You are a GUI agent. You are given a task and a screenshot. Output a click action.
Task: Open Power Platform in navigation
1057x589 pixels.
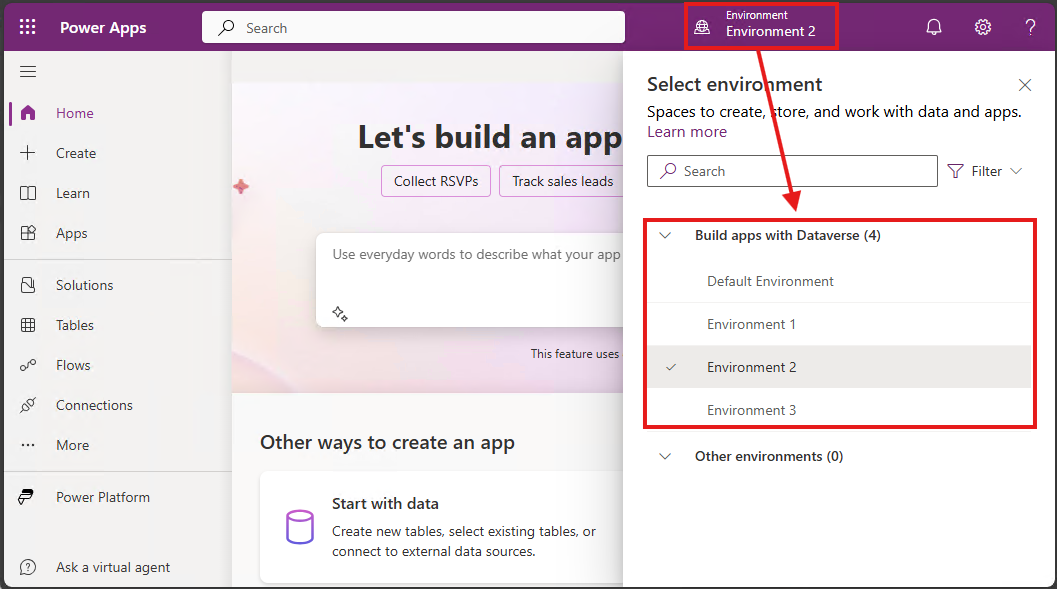tap(102, 497)
